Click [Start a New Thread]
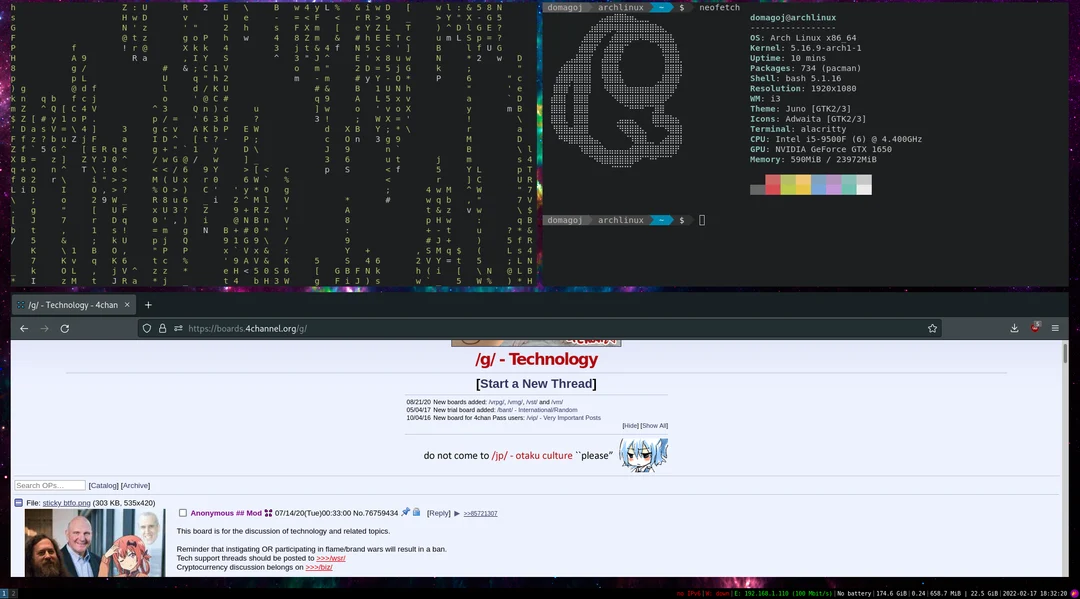 pos(535,383)
